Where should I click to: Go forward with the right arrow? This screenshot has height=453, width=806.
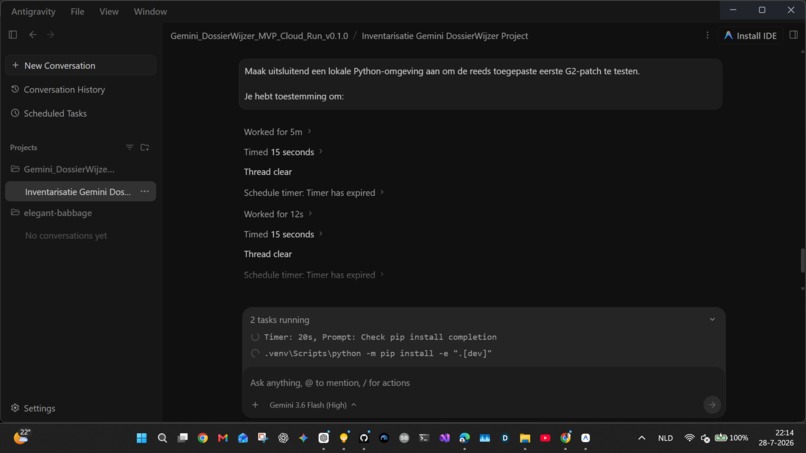point(50,34)
